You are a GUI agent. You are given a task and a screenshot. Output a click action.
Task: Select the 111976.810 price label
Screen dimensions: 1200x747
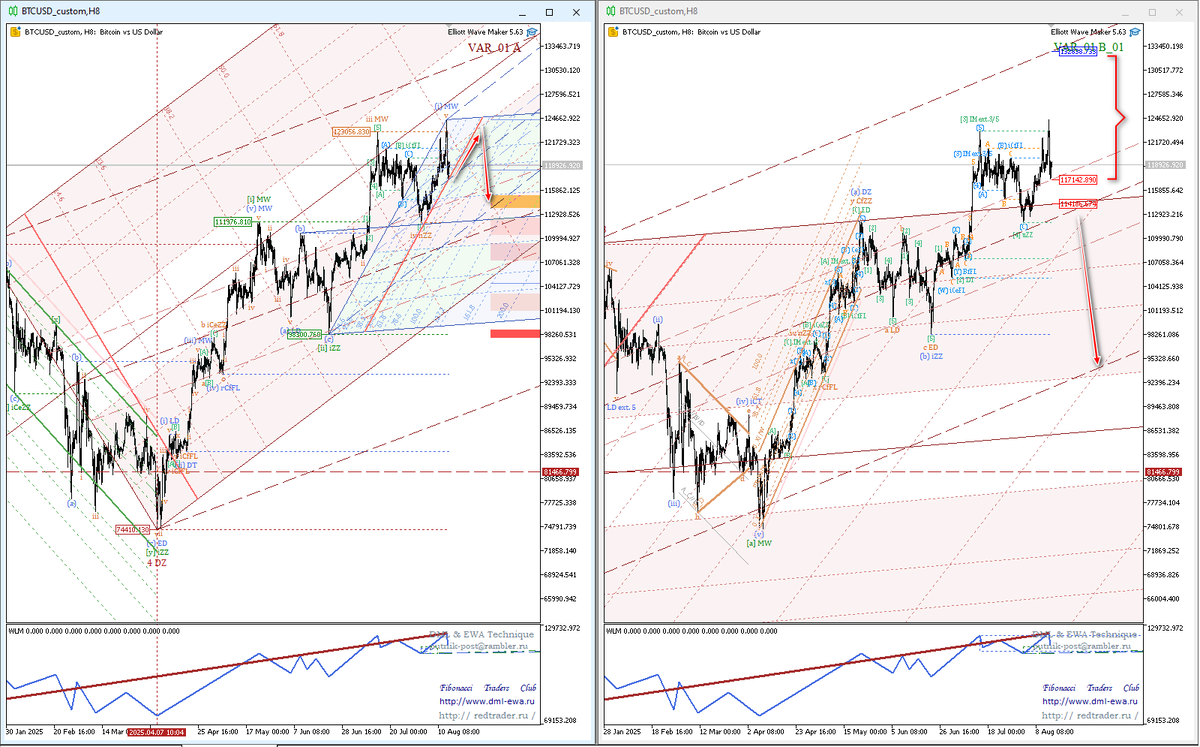tap(232, 222)
